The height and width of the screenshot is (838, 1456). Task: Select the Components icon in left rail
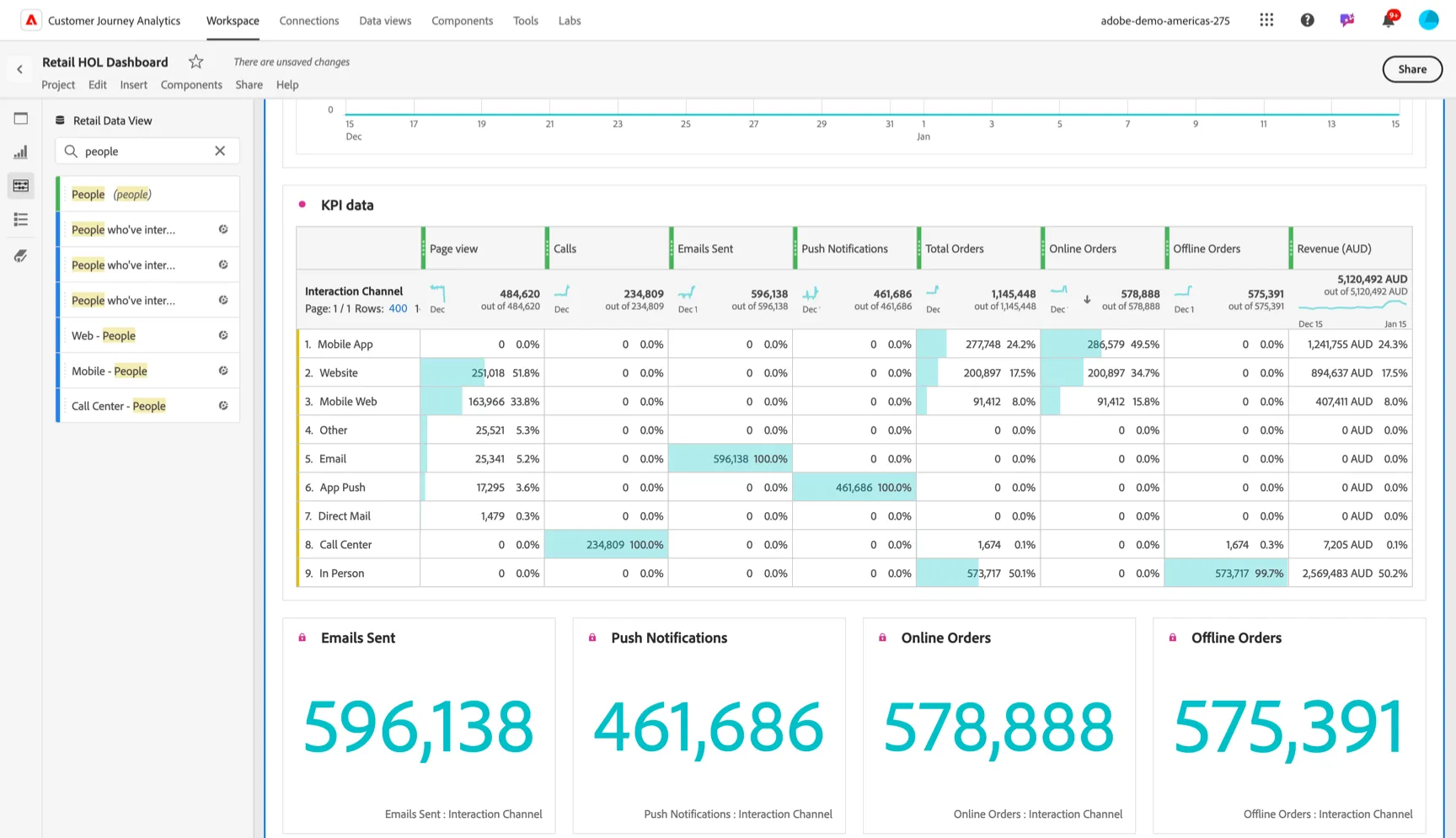(21, 185)
